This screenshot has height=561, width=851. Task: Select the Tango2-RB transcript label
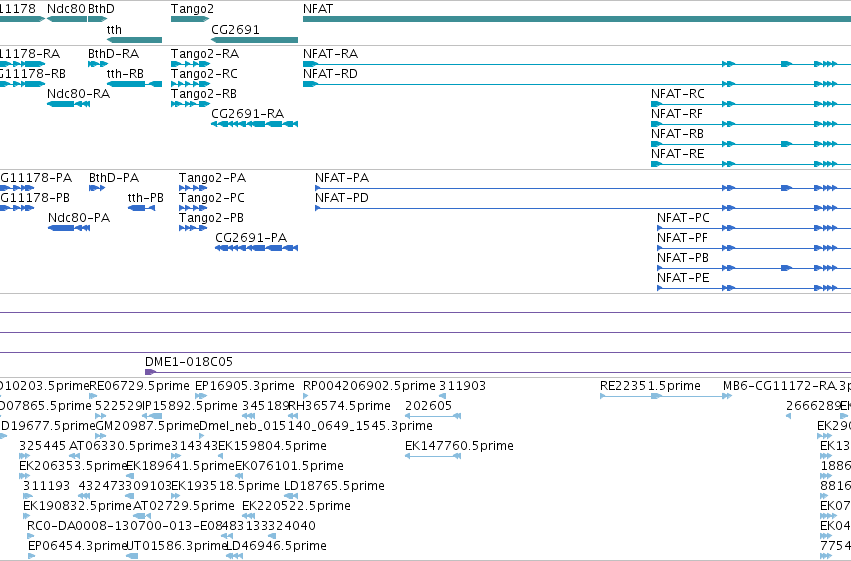coord(204,94)
